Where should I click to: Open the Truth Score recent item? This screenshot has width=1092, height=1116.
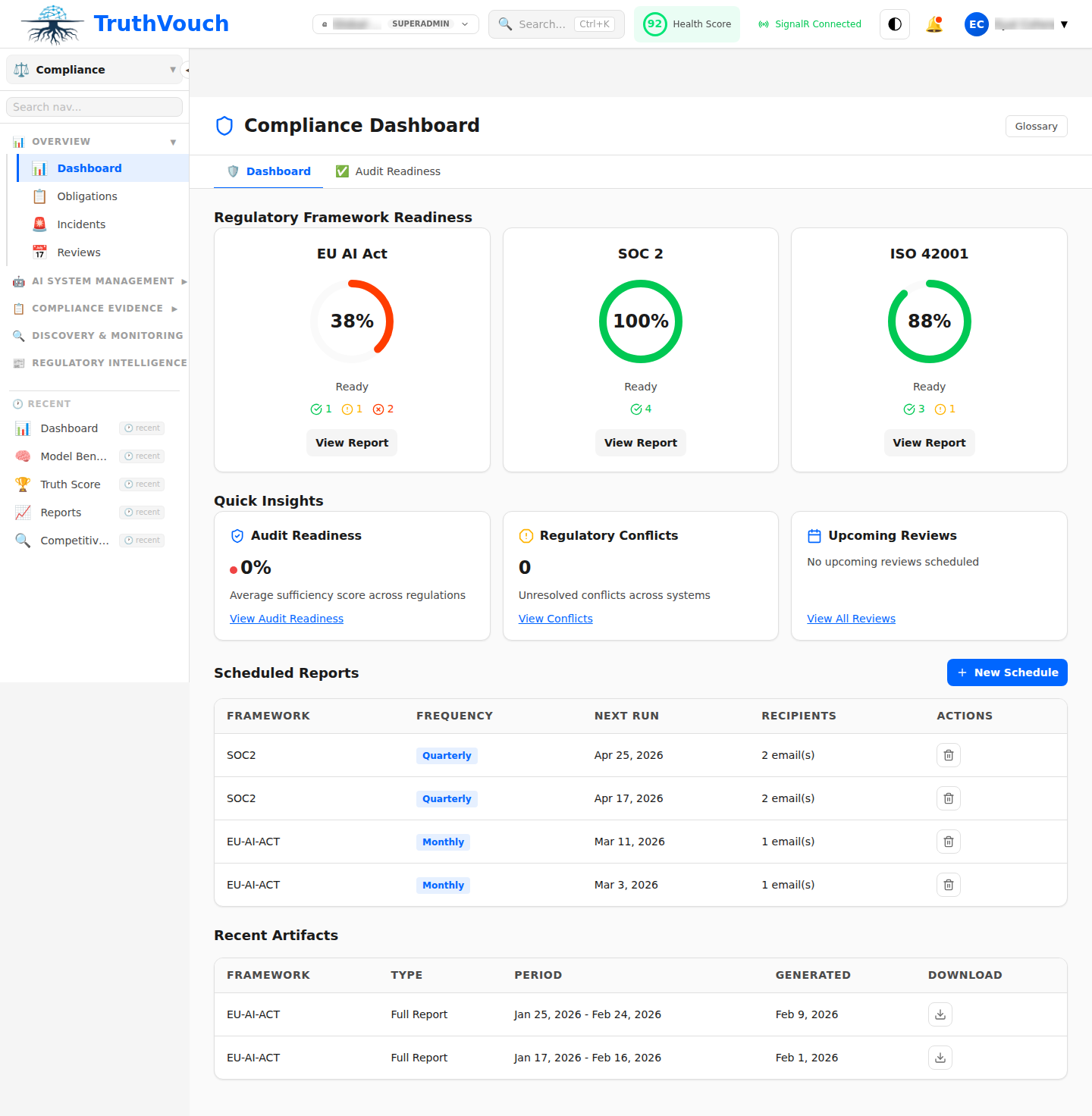70,484
